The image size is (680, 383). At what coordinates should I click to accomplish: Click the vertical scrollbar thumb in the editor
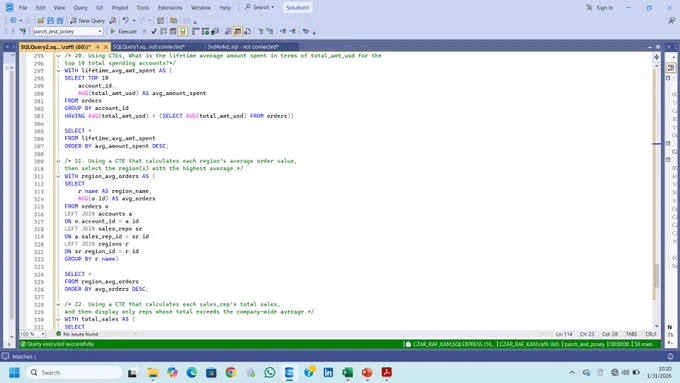coord(657,275)
